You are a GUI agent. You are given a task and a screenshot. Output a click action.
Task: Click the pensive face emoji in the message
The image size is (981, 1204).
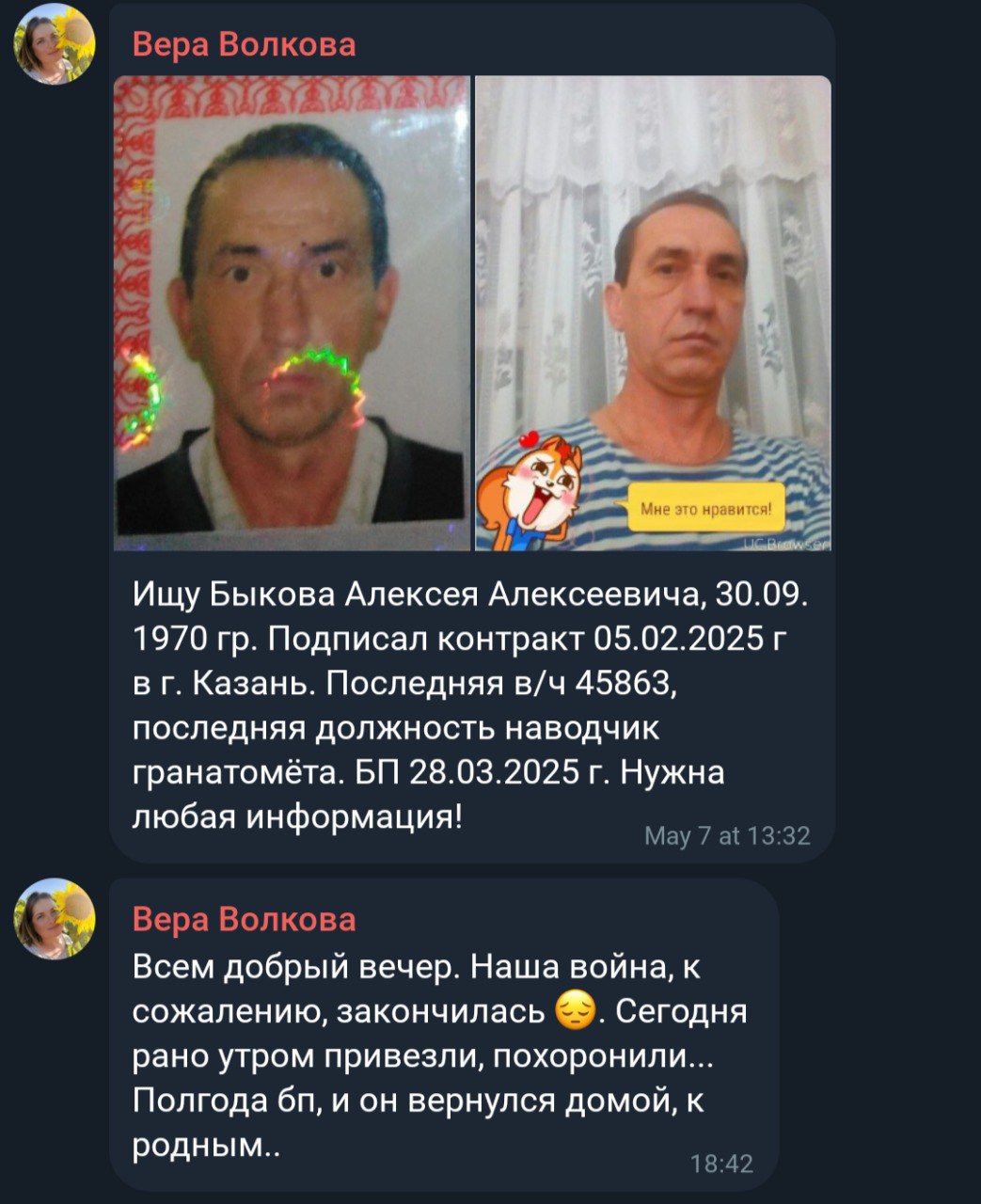[576, 1012]
